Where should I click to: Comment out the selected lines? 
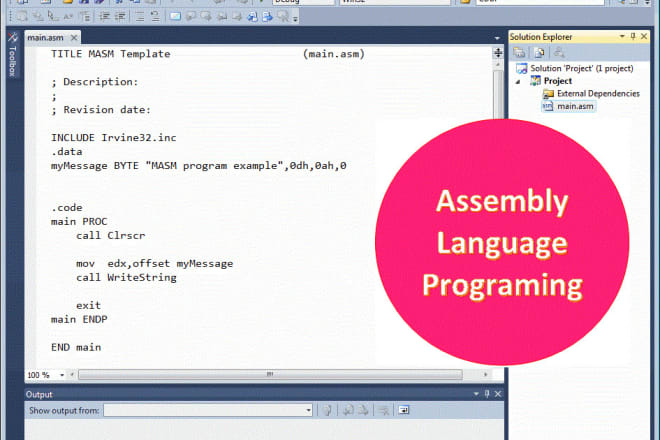pyautogui.click(x=139, y=16)
